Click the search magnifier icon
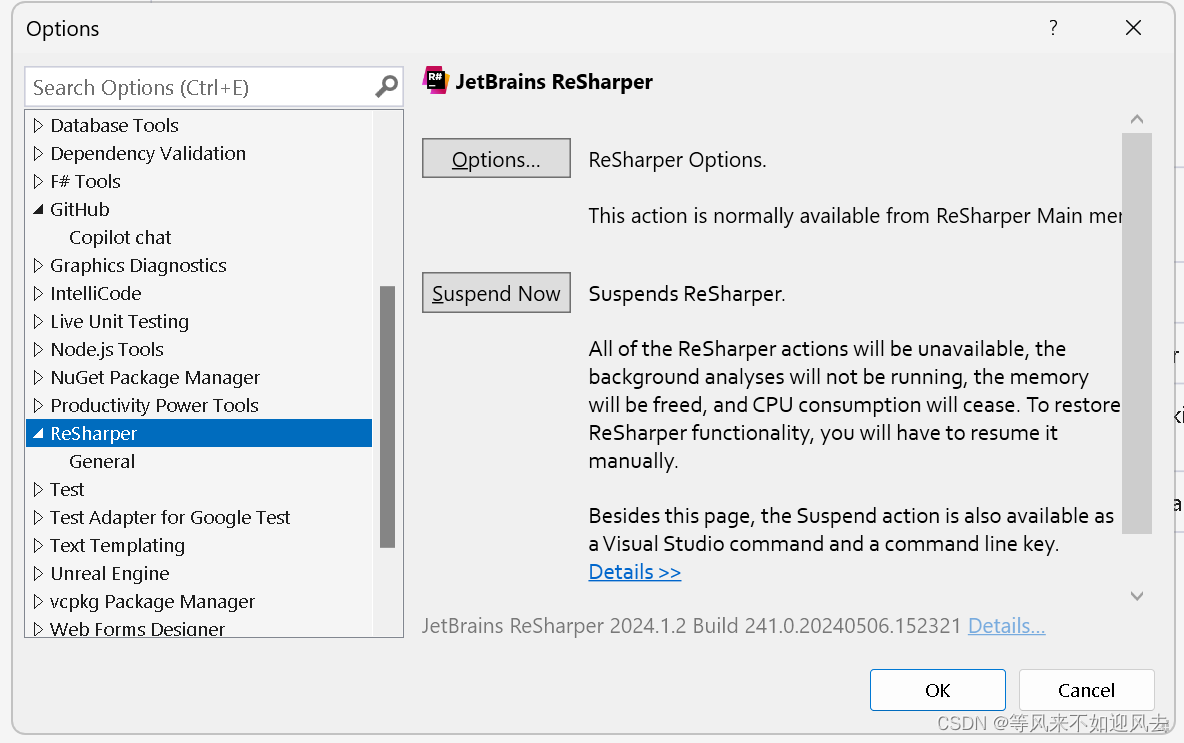The image size is (1184, 743). tap(387, 87)
